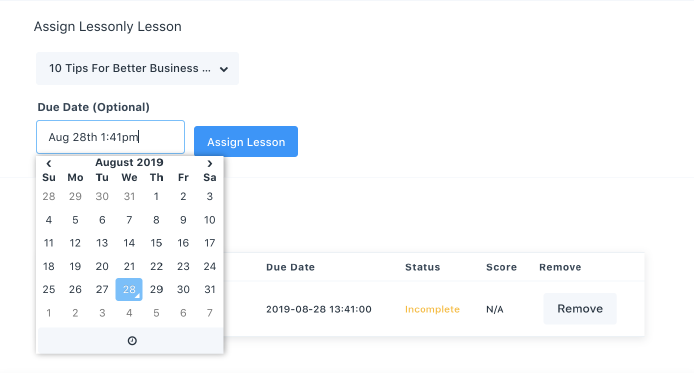This screenshot has height=373, width=694.
Task: Select August 28 in the calendar
Action: click(129, 289)
